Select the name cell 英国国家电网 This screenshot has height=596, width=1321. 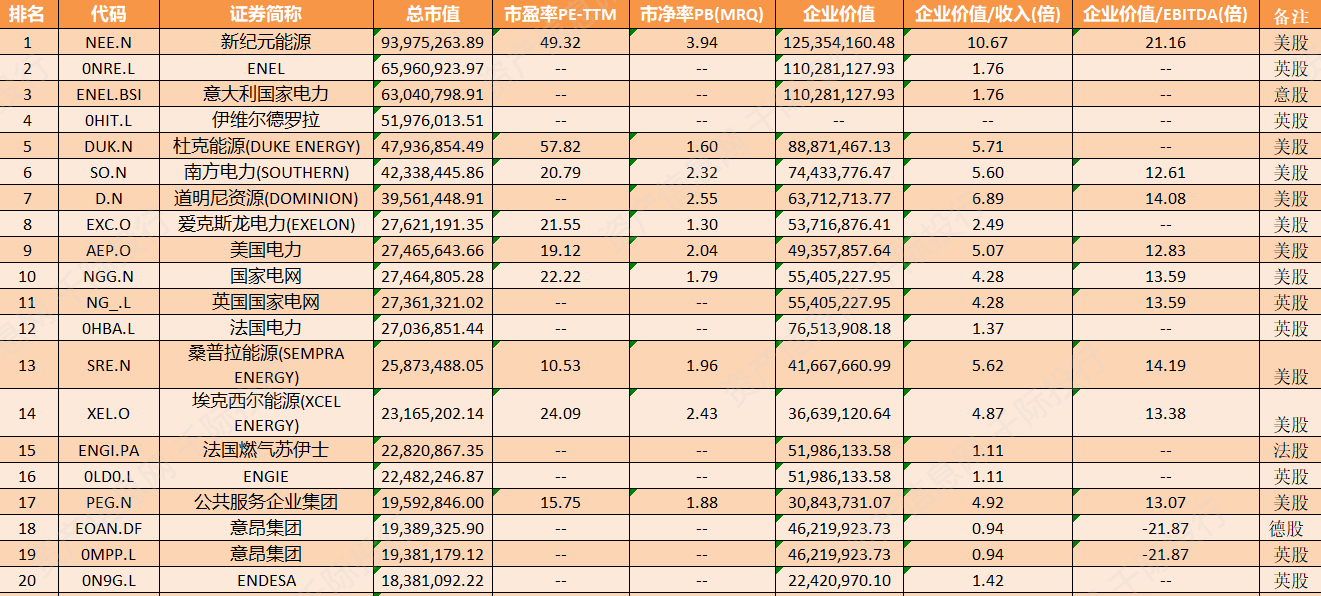tap(265, 302)
